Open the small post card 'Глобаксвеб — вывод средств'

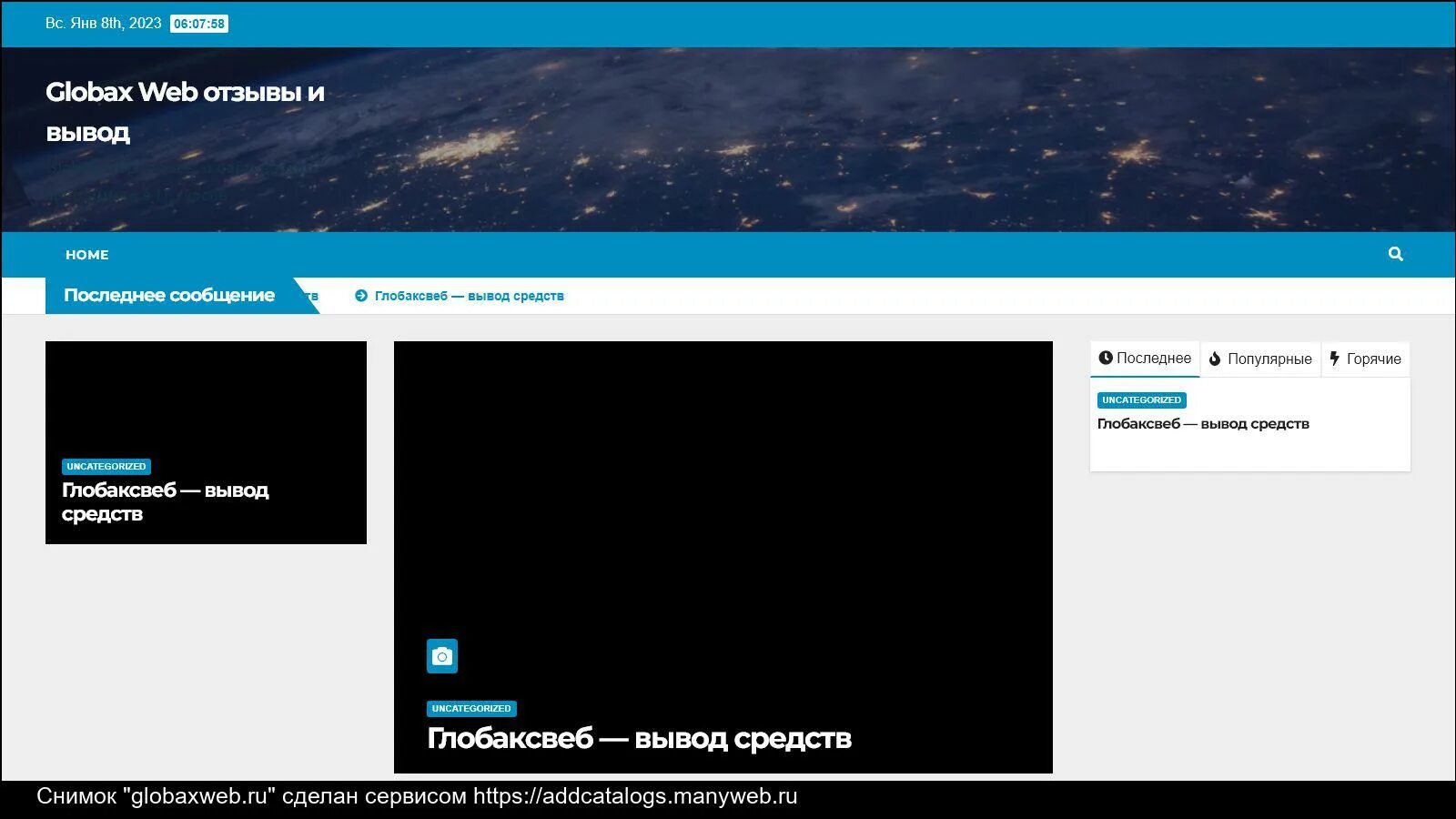click(166, 502)
